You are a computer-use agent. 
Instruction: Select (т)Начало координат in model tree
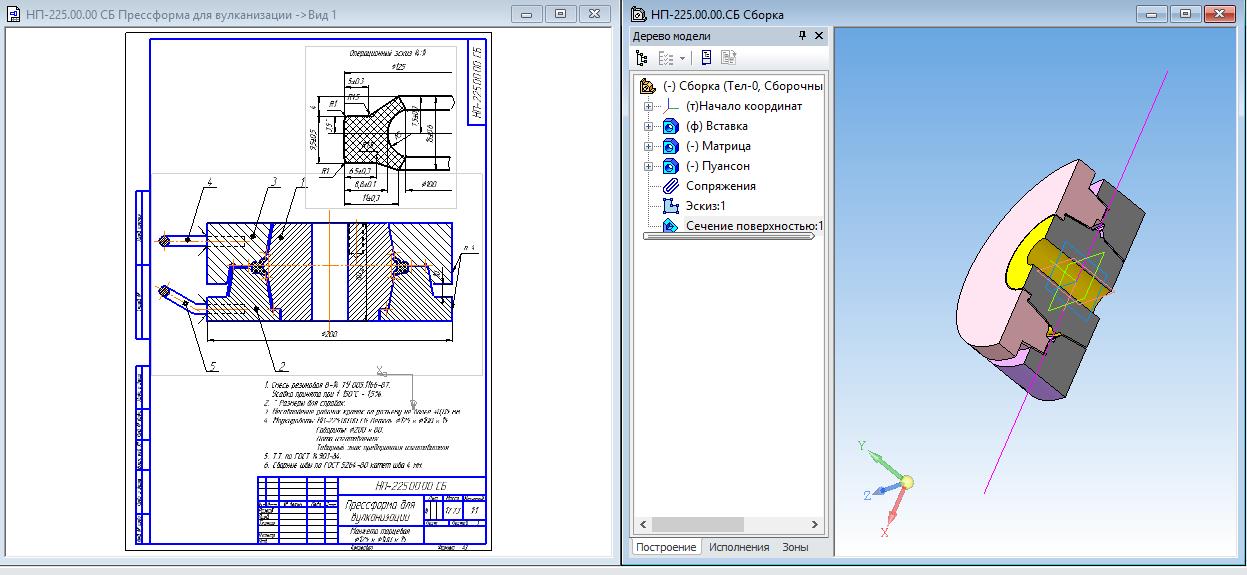(x=744, y=106)
